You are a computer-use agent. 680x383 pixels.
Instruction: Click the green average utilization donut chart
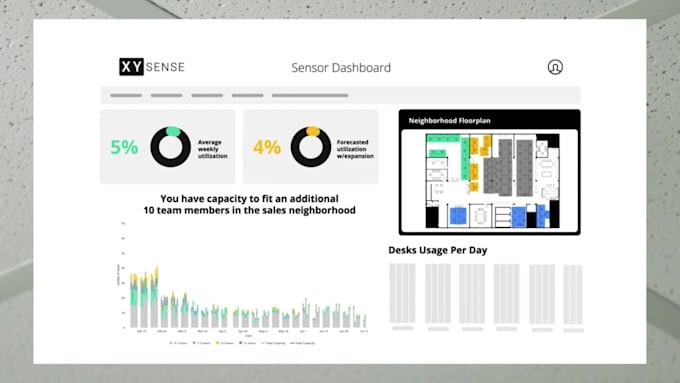pyautogui.click(x=170, y=147)
